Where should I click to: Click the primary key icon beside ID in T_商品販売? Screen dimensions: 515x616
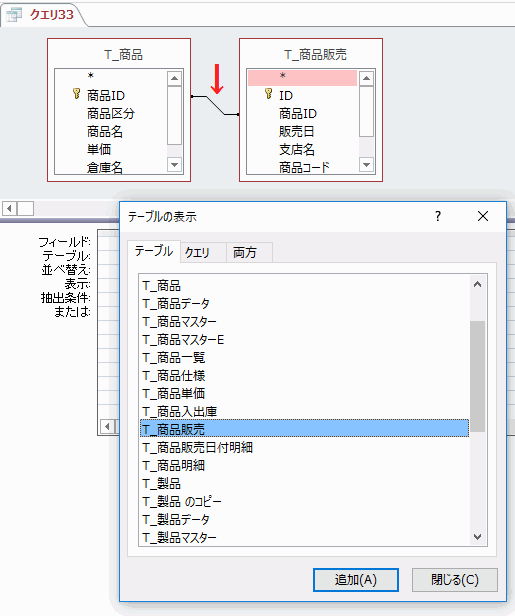pos(268,94)
